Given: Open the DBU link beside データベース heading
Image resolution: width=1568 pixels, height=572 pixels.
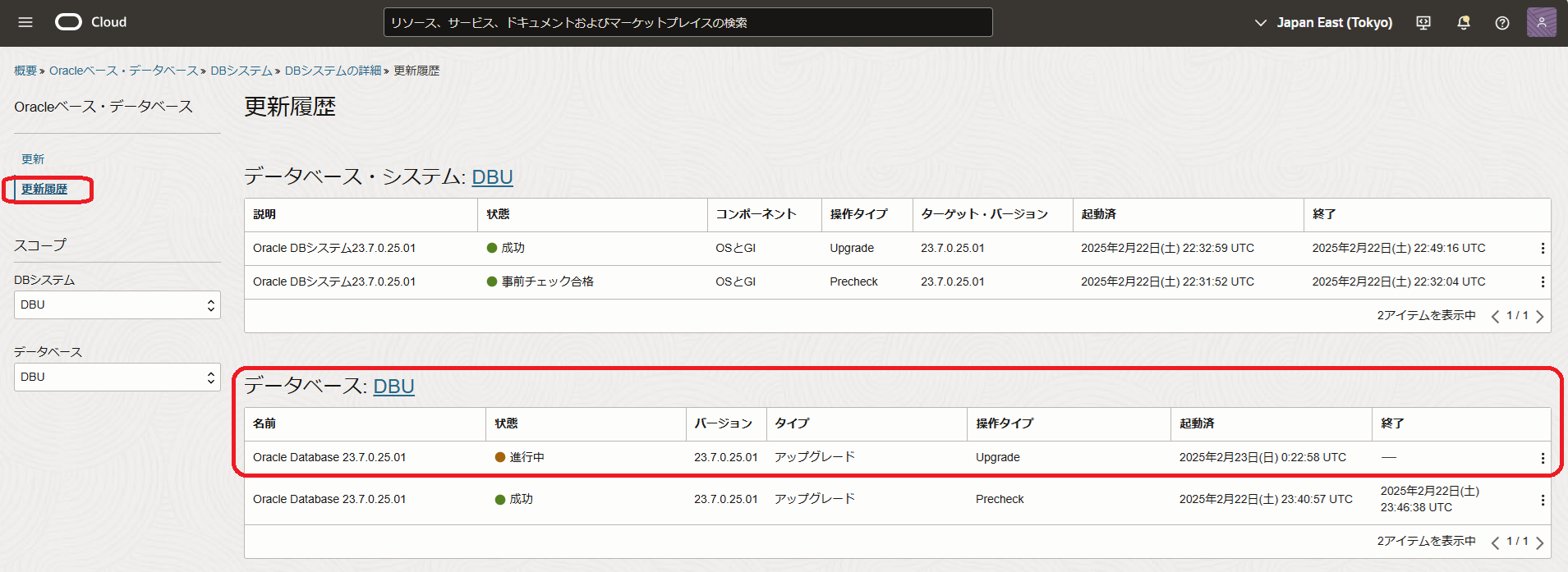Looking at the screenshot, I should (x=393, y=387).
